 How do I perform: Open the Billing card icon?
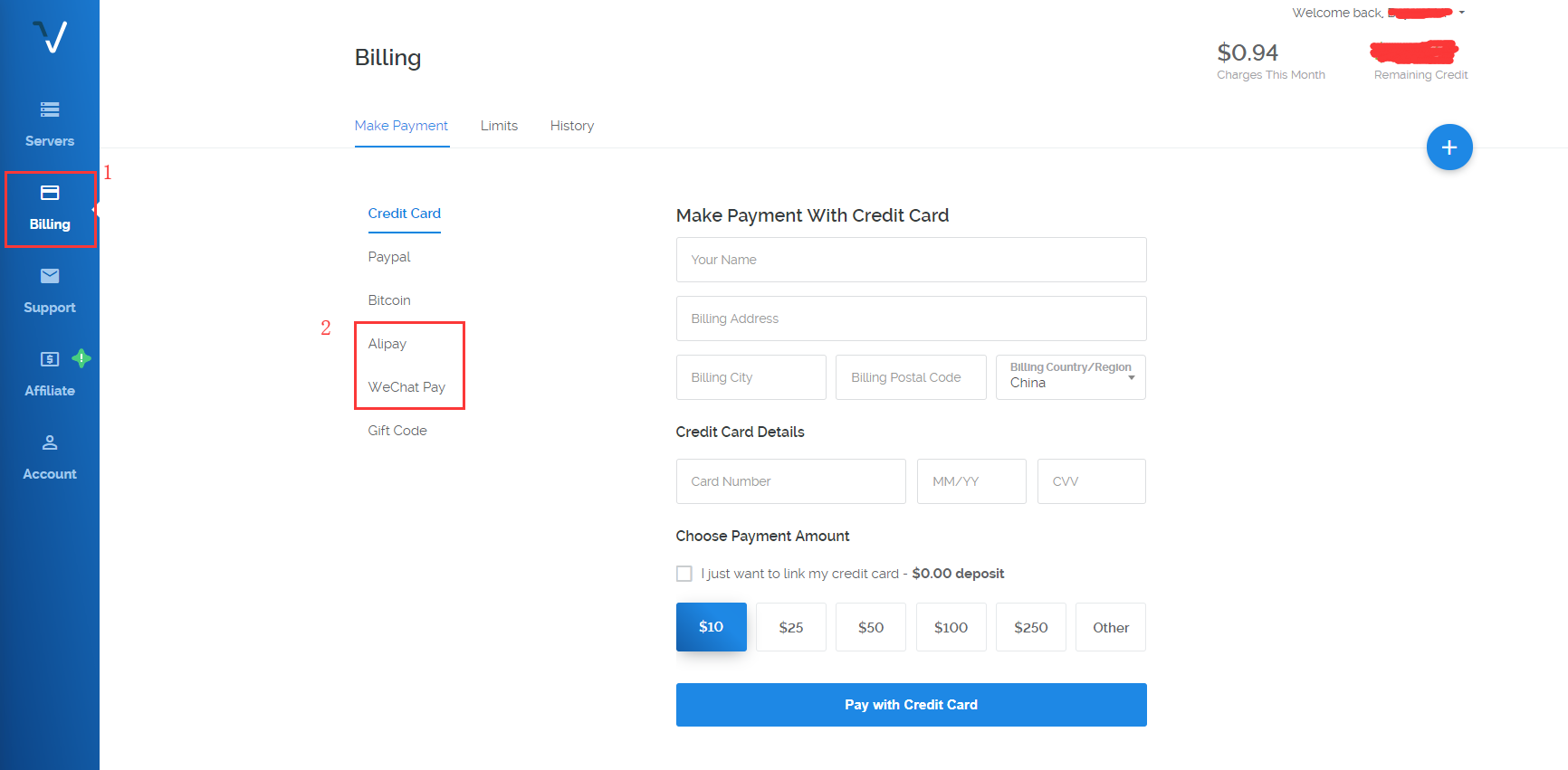(x=50, y=193)
